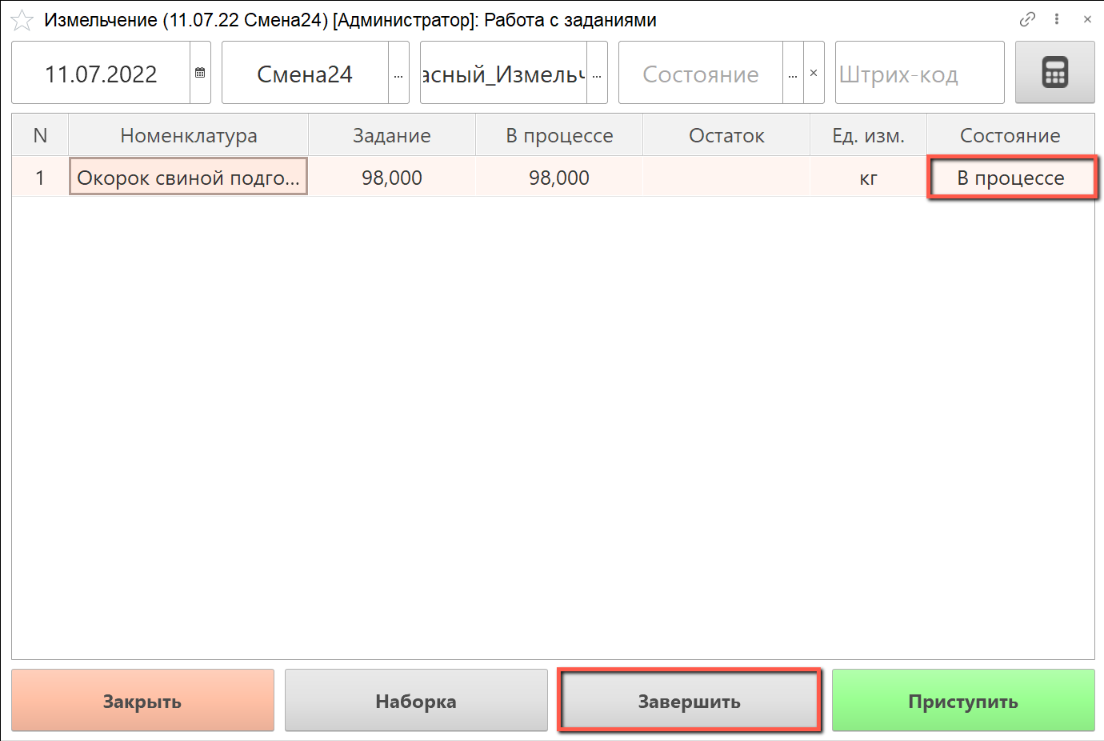The image size is (1104, 741).
Task: Open the calendar picker beside the date
Action: click(x=200, y=73)
